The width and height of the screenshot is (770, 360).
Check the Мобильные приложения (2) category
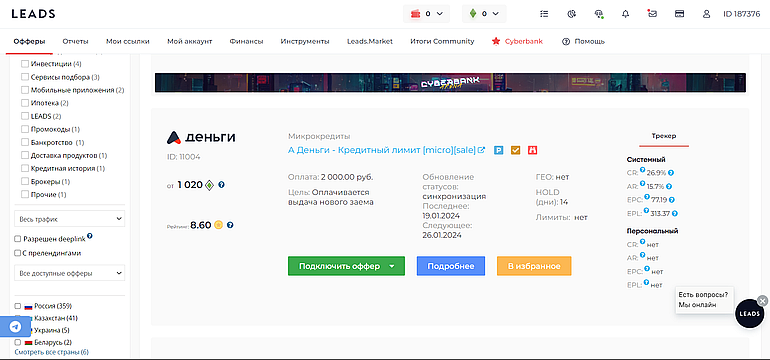click(25, 90)
